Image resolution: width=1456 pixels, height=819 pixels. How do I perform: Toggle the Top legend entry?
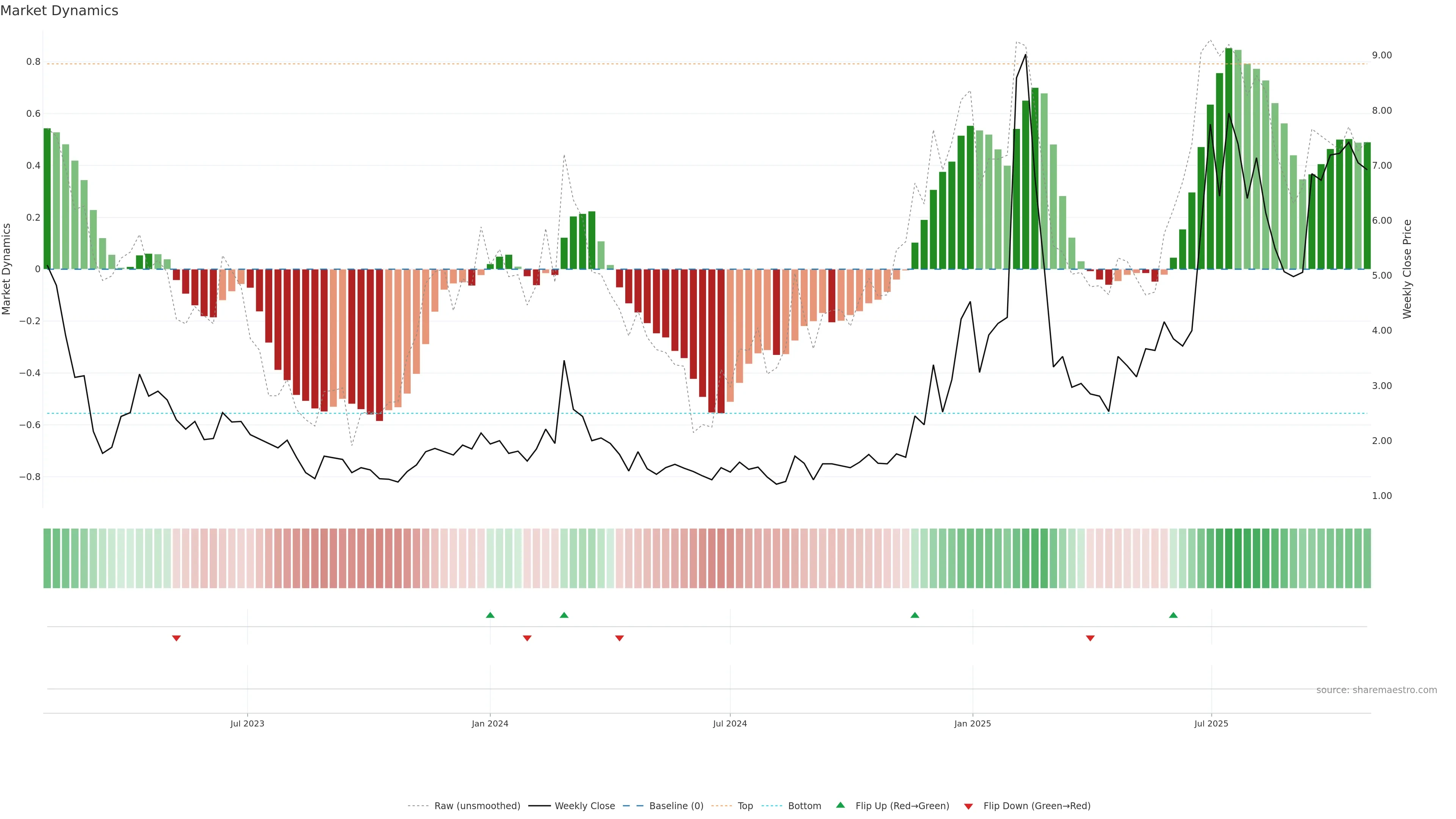[x=745, y=806]
